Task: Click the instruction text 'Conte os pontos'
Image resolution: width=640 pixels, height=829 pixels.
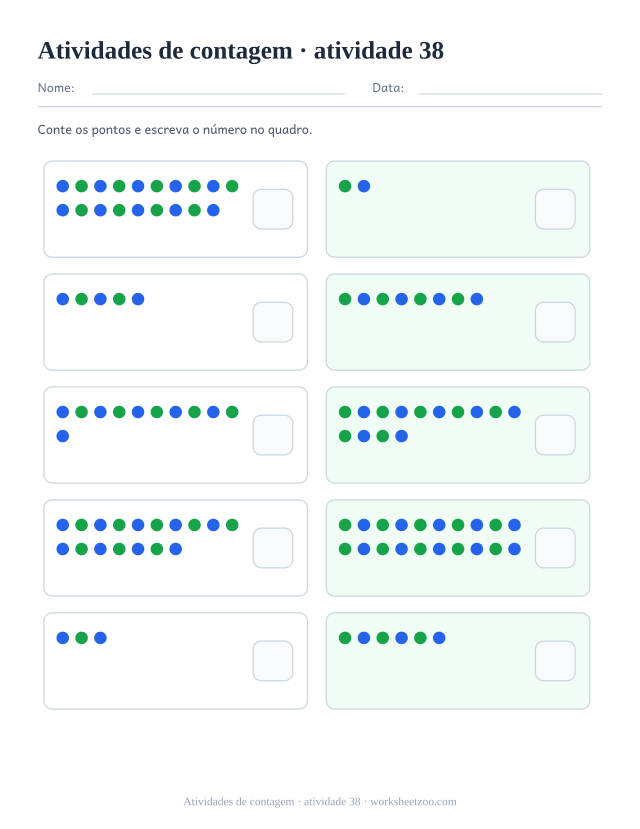Action: point(84,130)
